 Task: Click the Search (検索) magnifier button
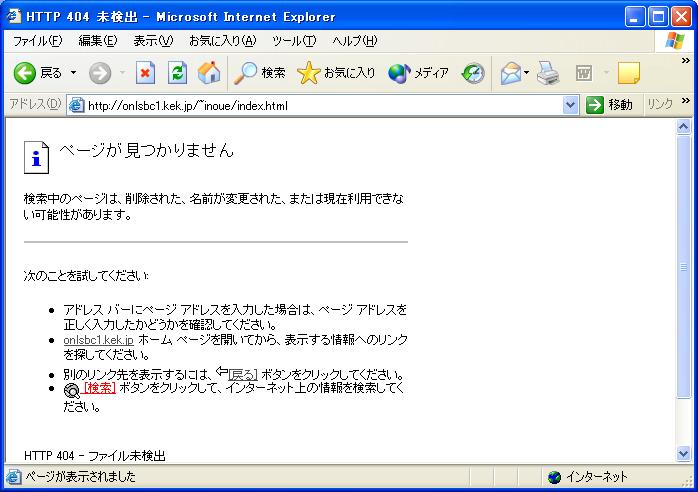[x=260, y=73]
